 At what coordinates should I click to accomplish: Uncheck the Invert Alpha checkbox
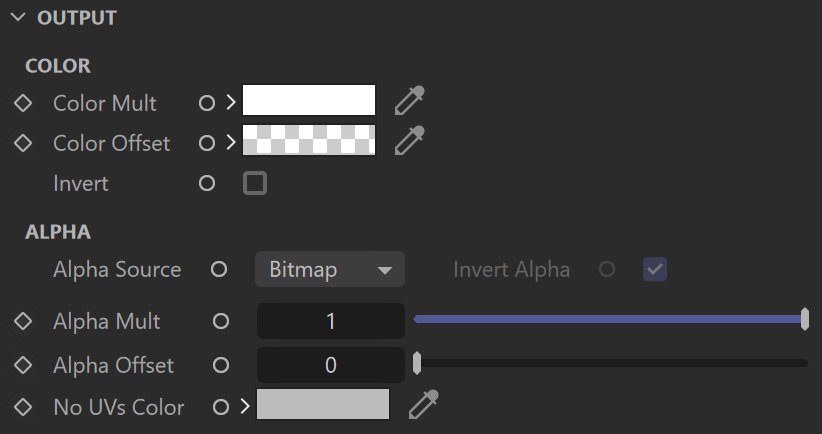655,269
